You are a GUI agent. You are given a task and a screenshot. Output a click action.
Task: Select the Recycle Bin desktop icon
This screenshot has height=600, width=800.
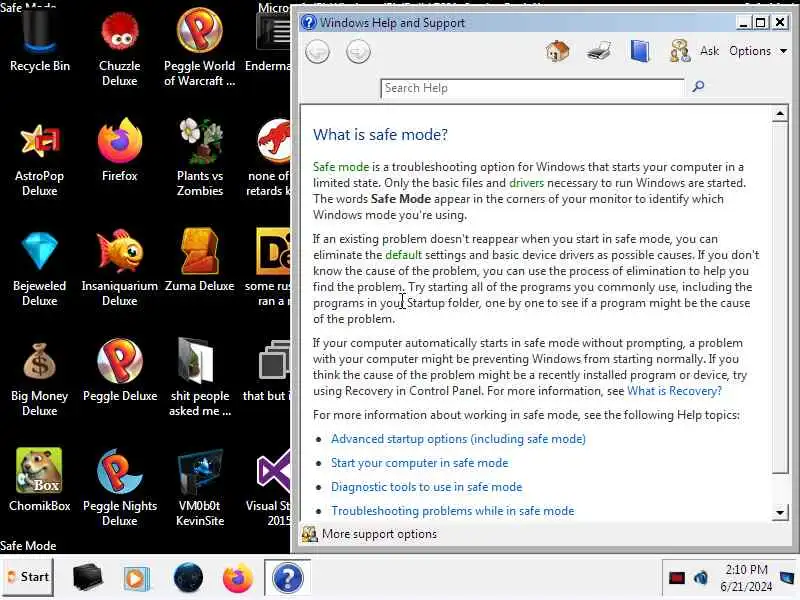(39, 42)
